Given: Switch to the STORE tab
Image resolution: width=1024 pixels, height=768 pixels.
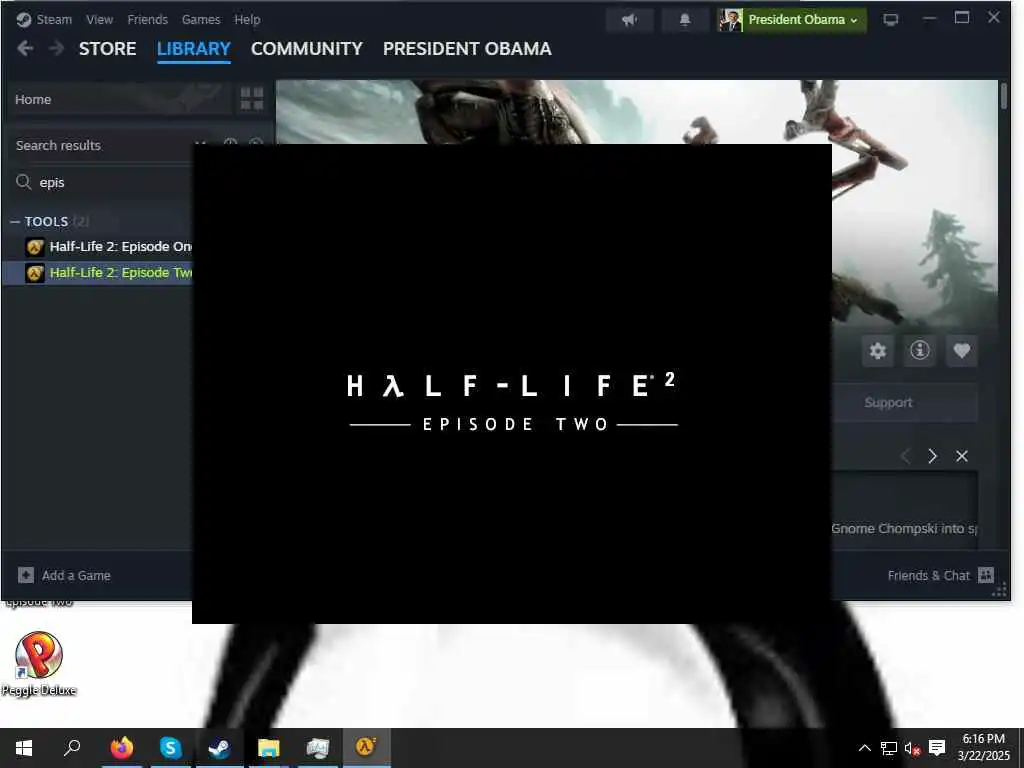Looking at the screenshot, I should [x=108, y=49].
